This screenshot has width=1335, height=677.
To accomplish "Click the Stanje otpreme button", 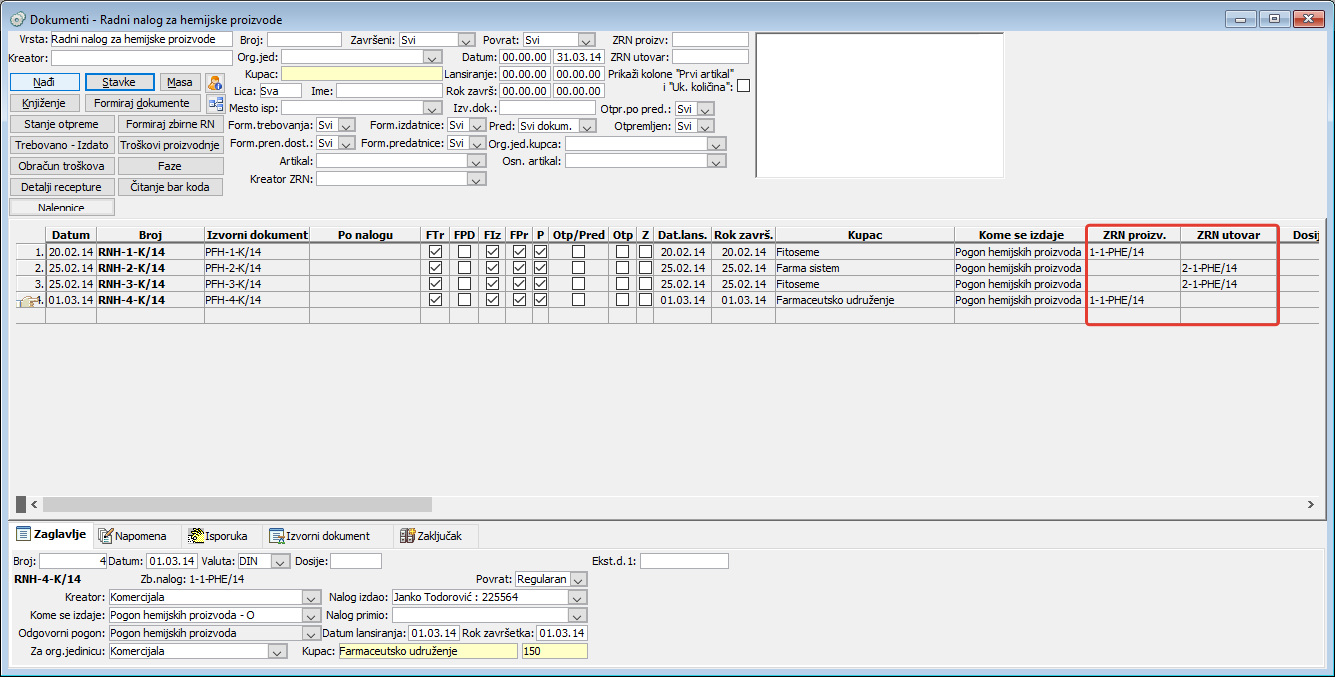I will pyautogui.click(x=62, y=124).
